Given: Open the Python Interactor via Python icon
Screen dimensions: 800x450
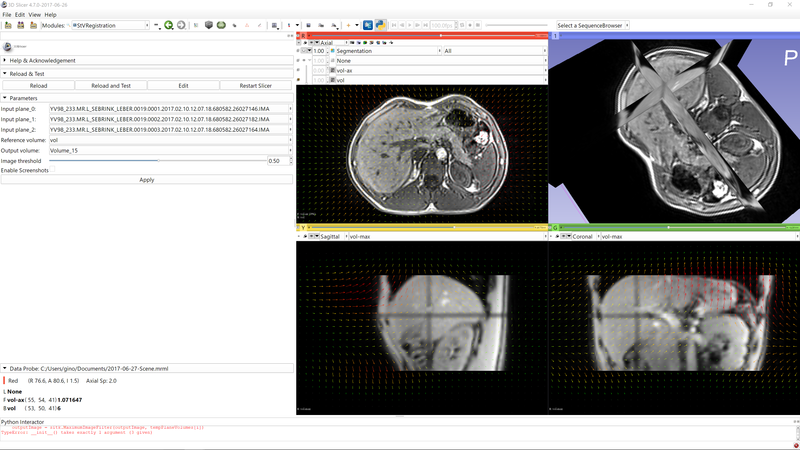Looking at the screenshot, I should [381, 25].
